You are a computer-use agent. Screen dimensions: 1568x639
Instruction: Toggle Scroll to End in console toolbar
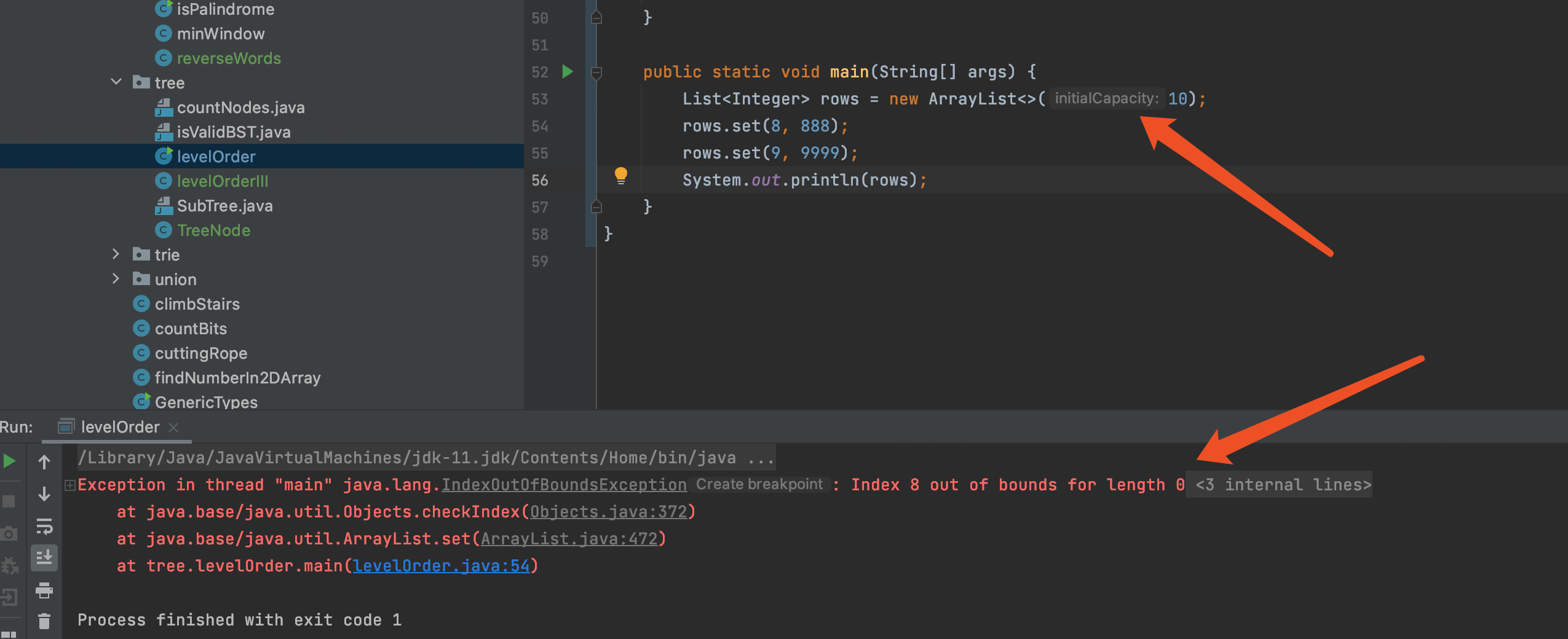(x=44, y=558)
